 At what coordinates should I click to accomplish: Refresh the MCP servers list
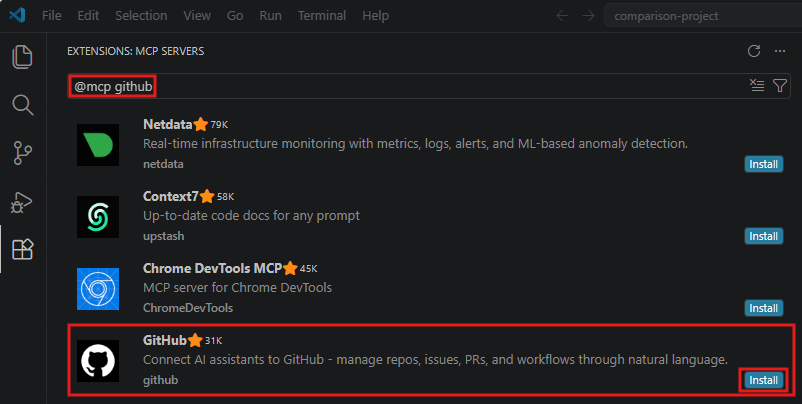[x=753, y=51]
